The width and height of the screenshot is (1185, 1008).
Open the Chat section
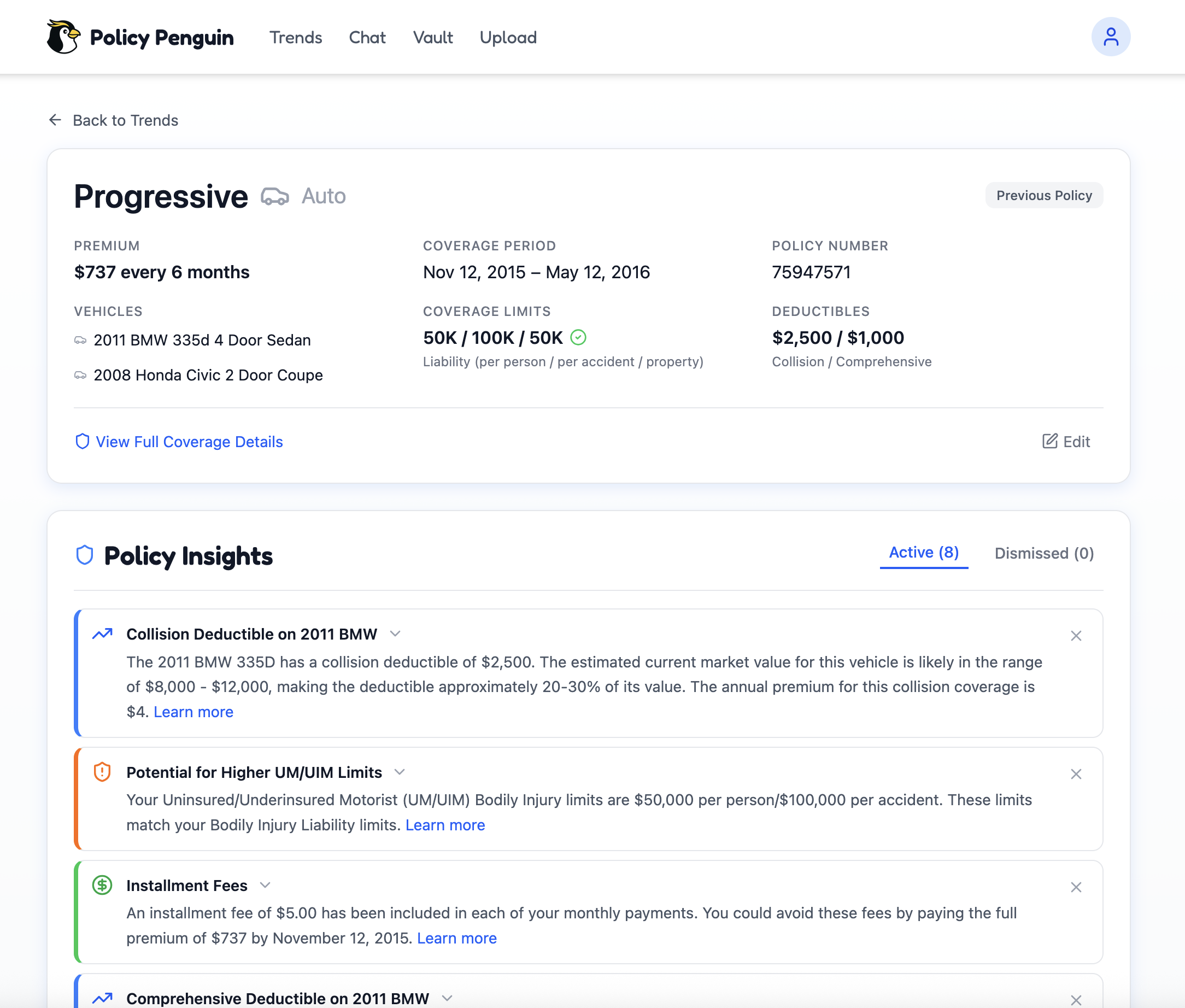[367, 37]
